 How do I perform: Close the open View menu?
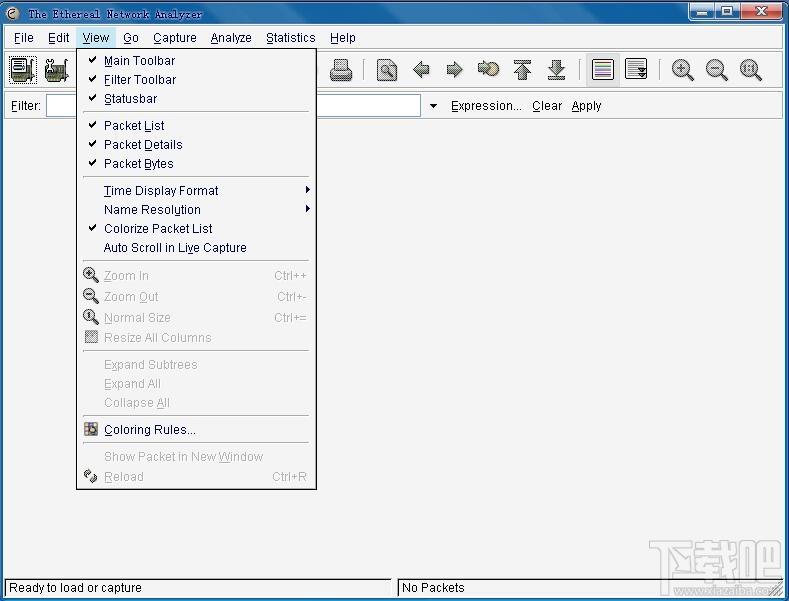[96, 38]
